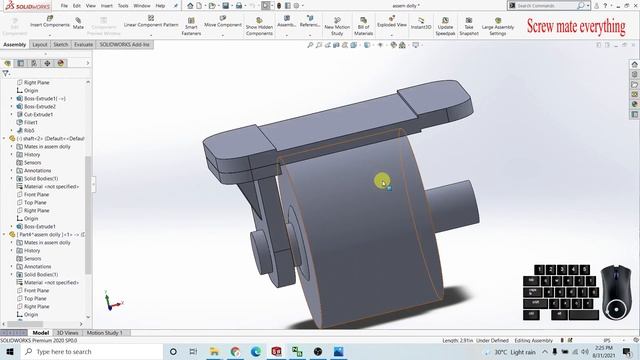Select the Move Component tool
Viewport: 640px width, 360px height.
tap(223, 22)
